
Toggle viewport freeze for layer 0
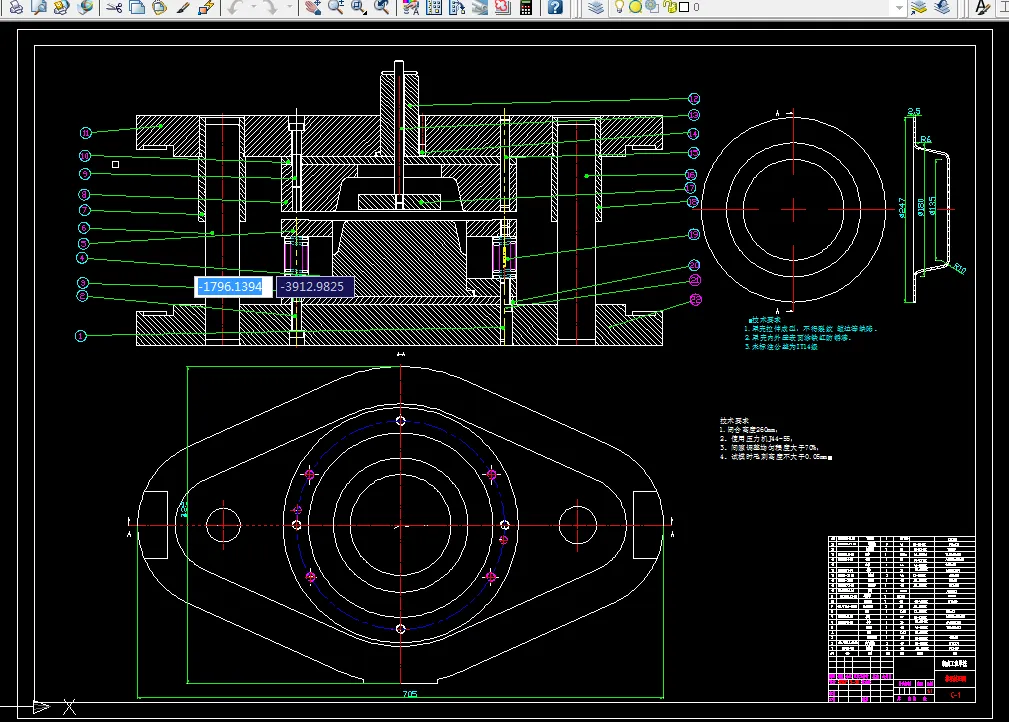pyautogui.click(x=652, y=6)
